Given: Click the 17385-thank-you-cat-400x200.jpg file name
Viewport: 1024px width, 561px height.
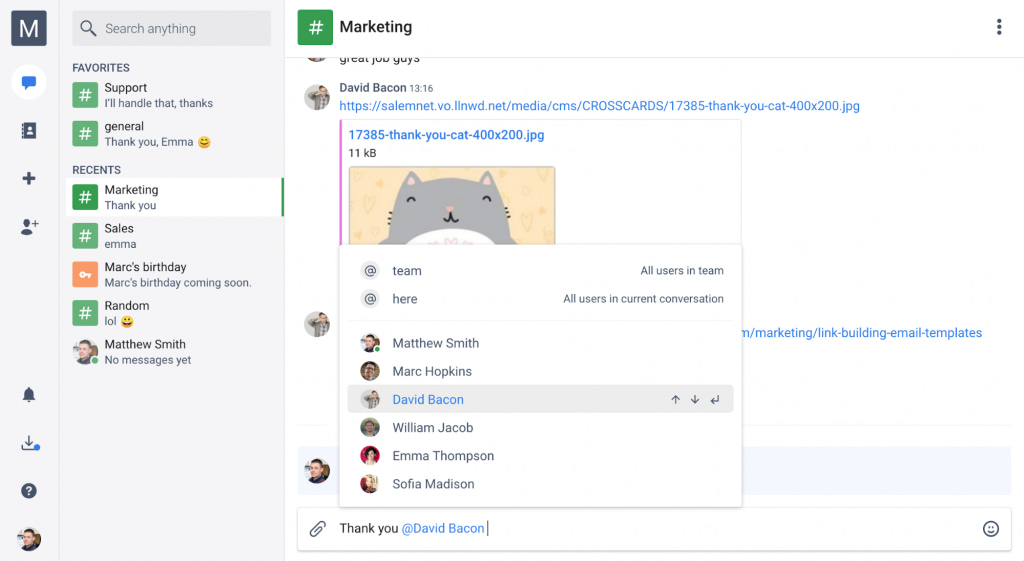Looking at the screenshot, I should pyautogui.click(x=446, y=135).
